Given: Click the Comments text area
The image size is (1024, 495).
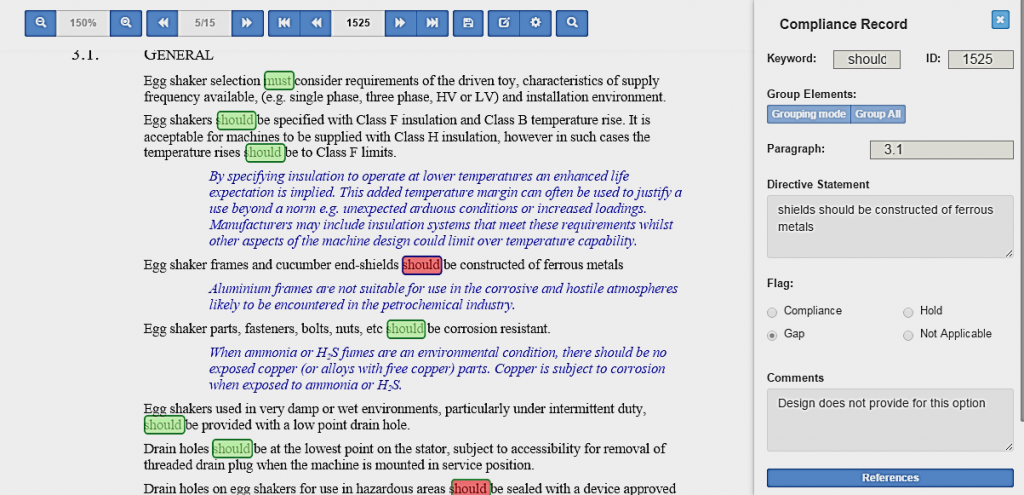Looking at the screenshot, I should [890, 421].
